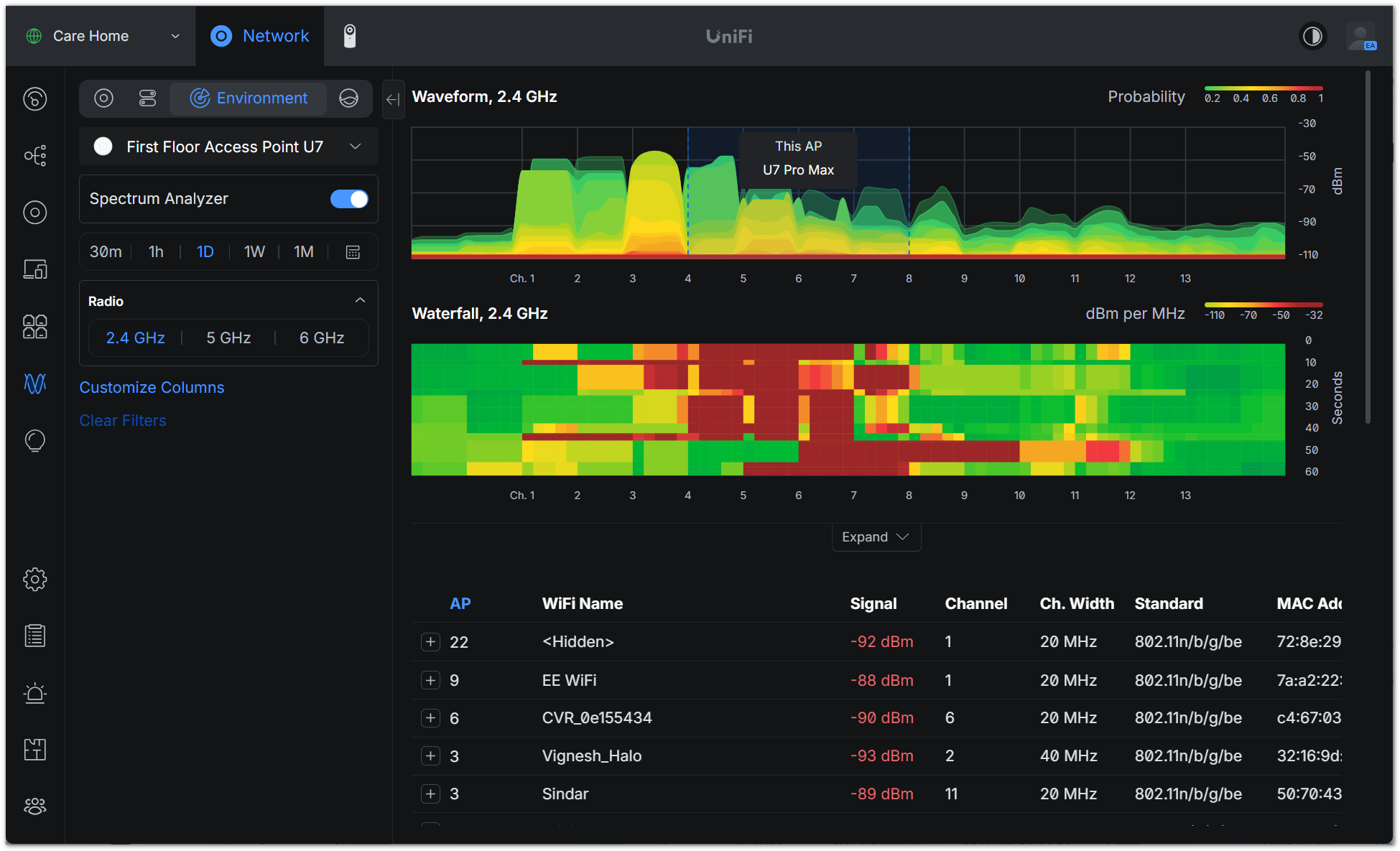Screen dimensions: 1400x851
Task: Open the calendar custom range icon
Action: coord(353,252)
